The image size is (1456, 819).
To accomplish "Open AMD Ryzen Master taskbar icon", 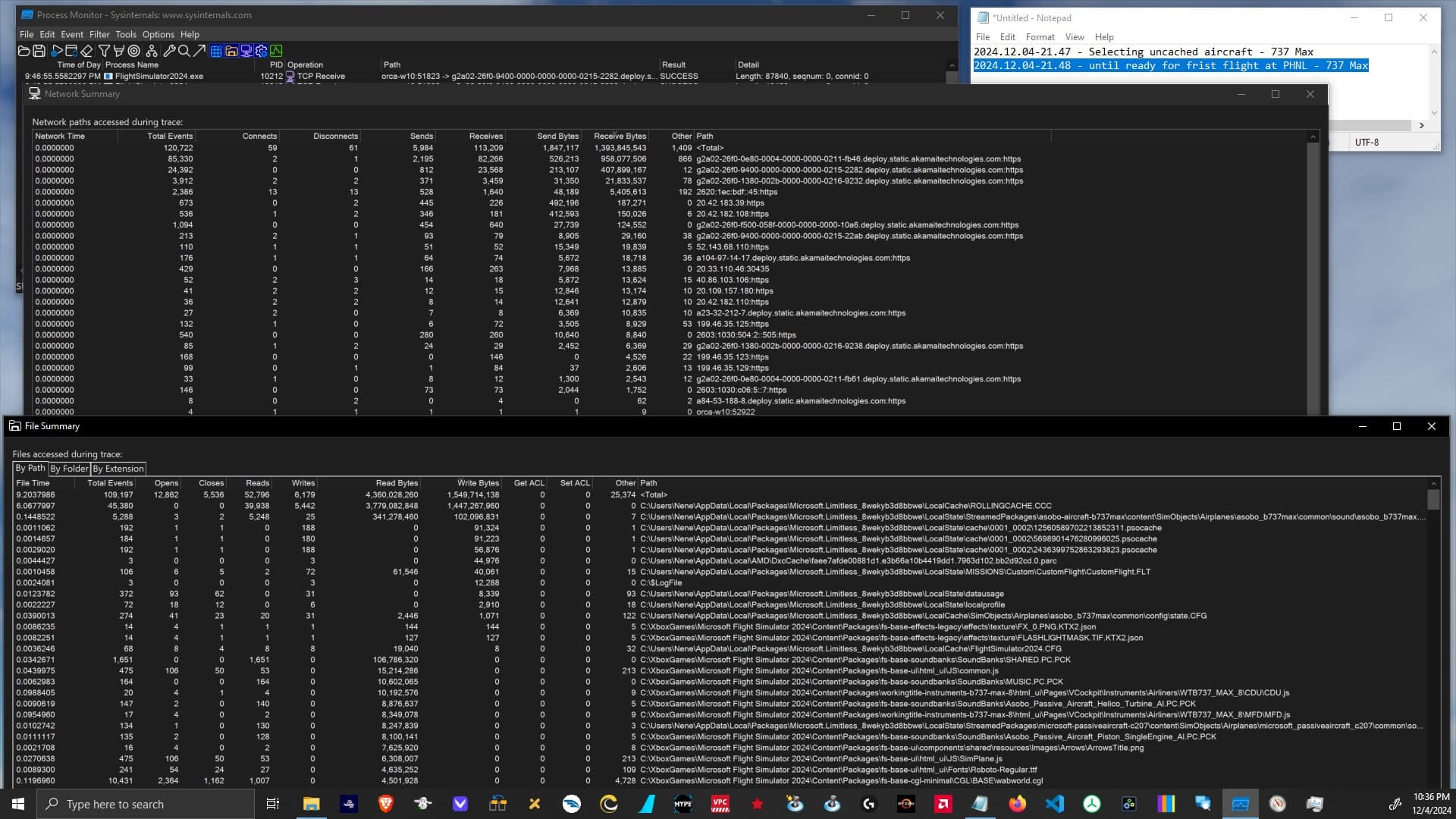I will (905, 804).
